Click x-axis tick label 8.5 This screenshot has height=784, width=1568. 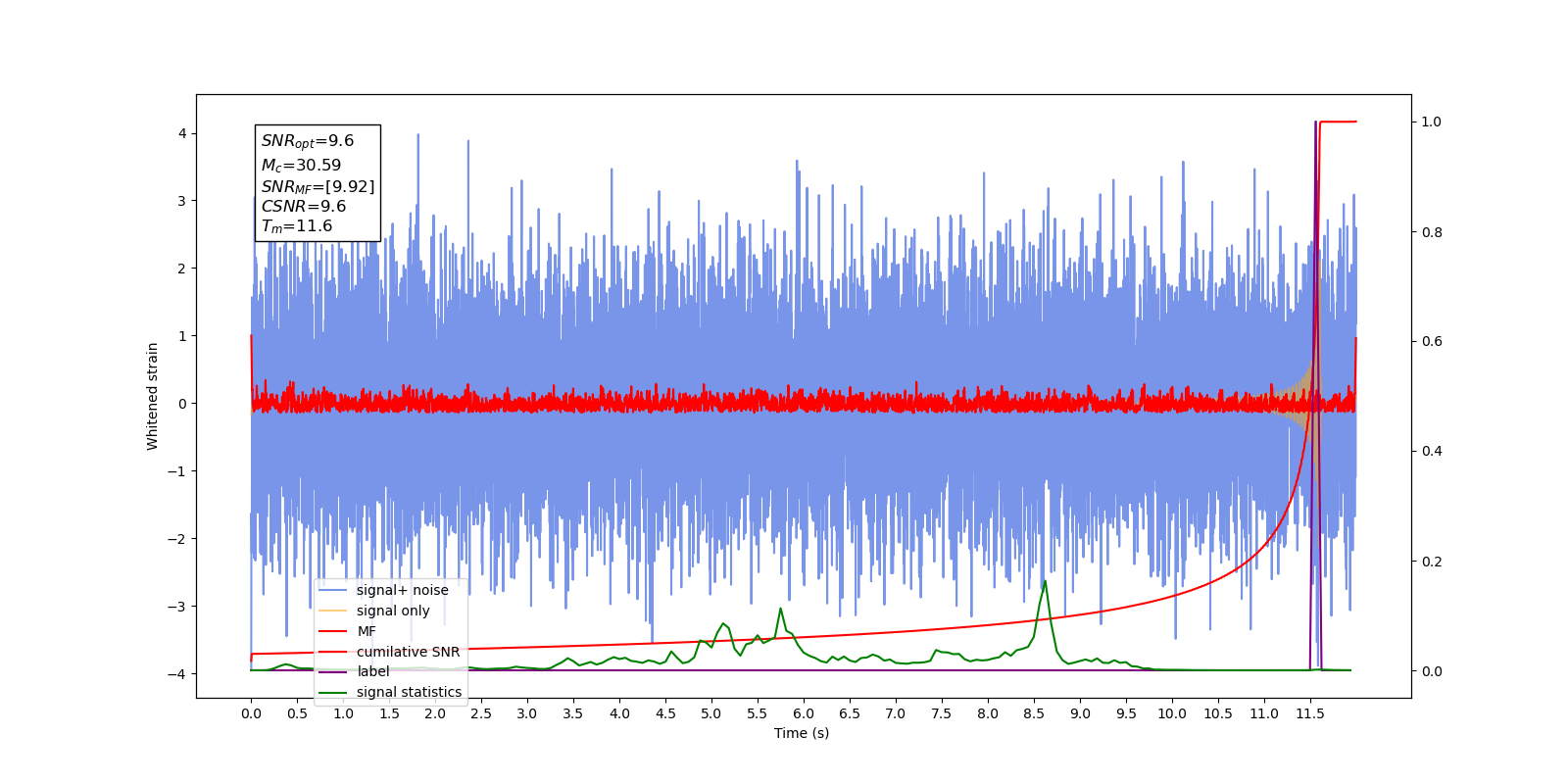[1034, 713]
